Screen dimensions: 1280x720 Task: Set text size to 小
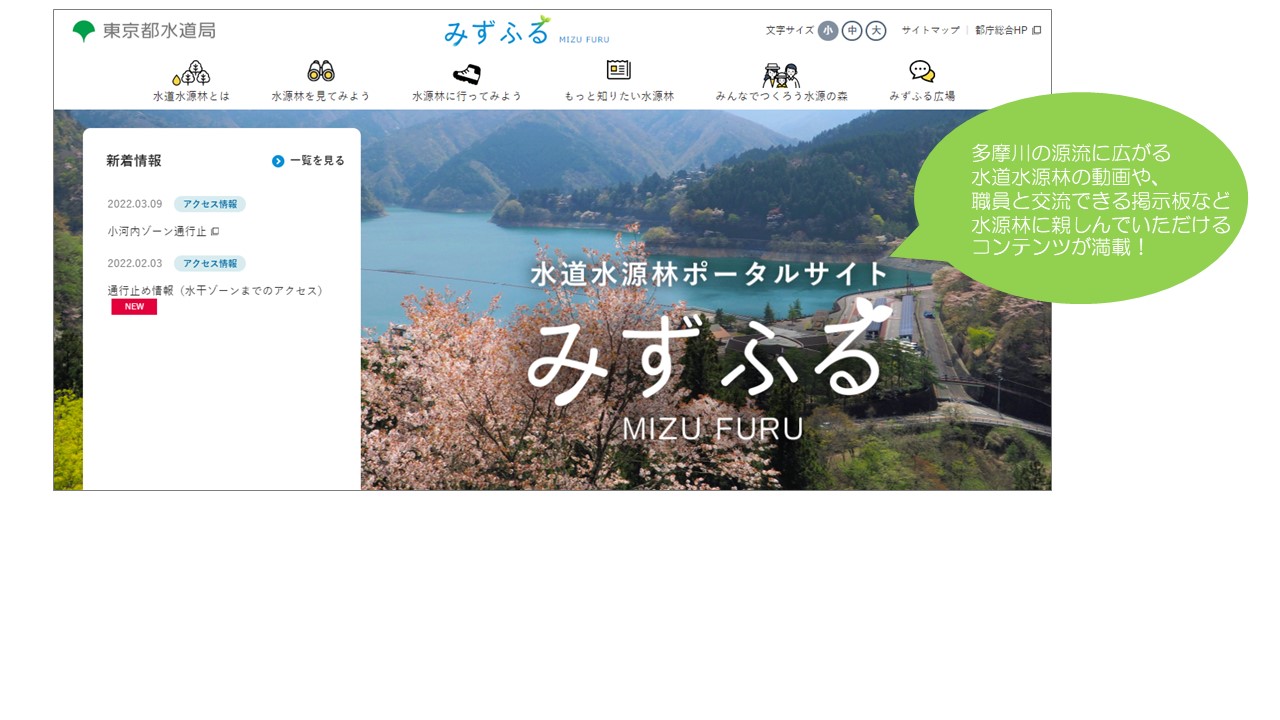(828, 31)
